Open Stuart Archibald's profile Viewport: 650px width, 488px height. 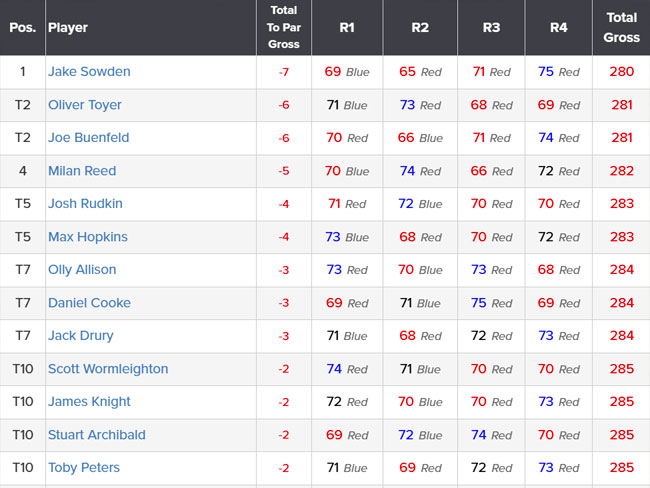coord(97,435)
